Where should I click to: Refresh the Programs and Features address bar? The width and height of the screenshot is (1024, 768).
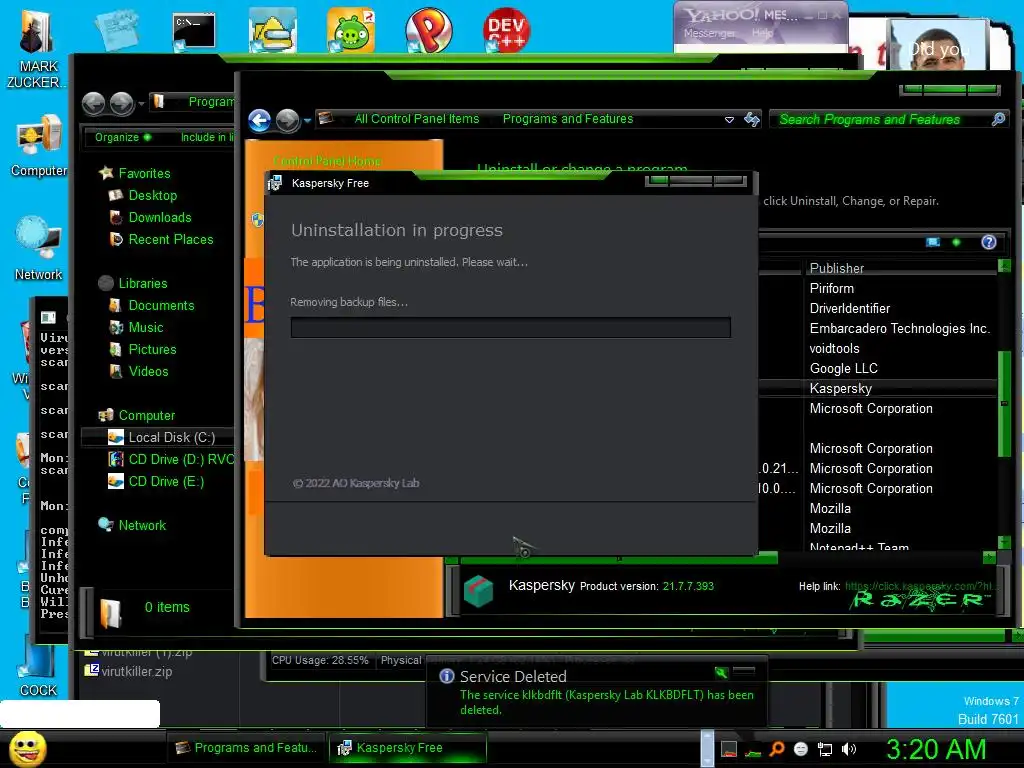[752, 120]
